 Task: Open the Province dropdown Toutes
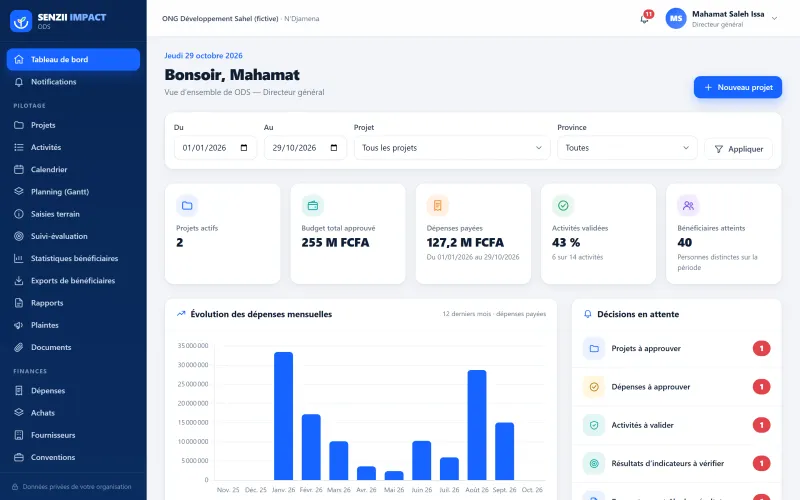coord(627,148)
